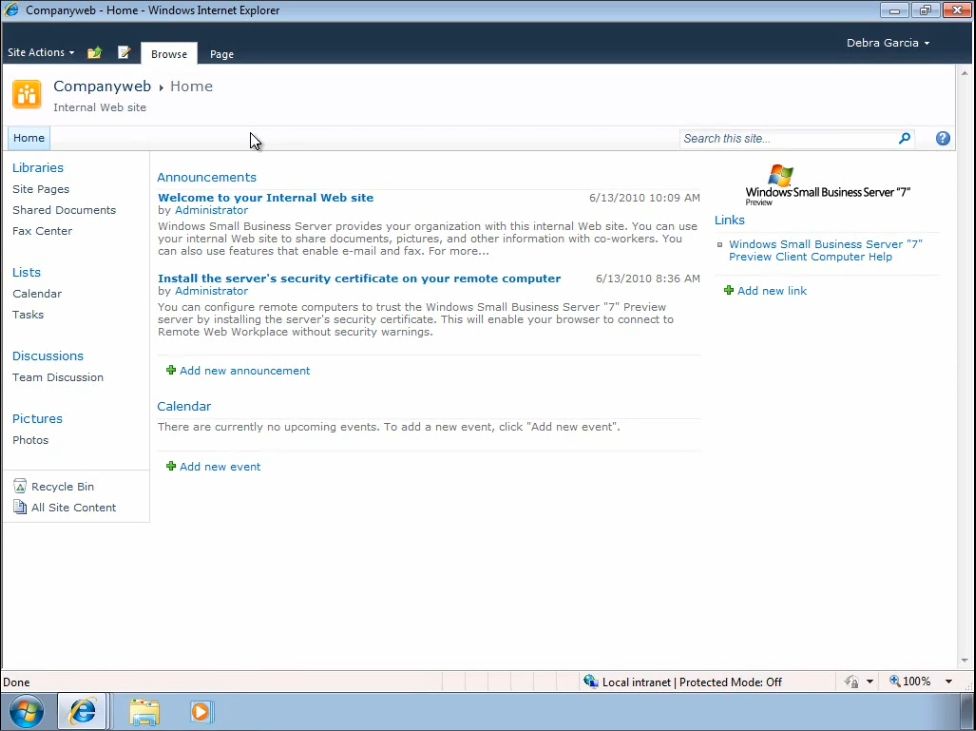The image size is (976, 731).
Task: Click the Local intranet | Protected Mode: Off text
Action: [x=692, y=682]
